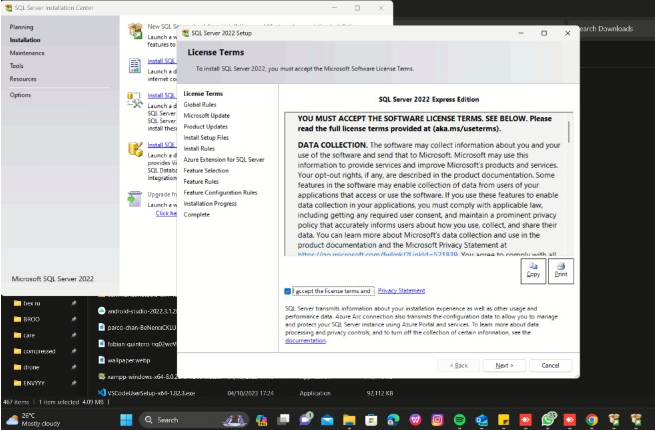Open Instagram from the taskbar
655x430 pixels.
pos(437,420)
